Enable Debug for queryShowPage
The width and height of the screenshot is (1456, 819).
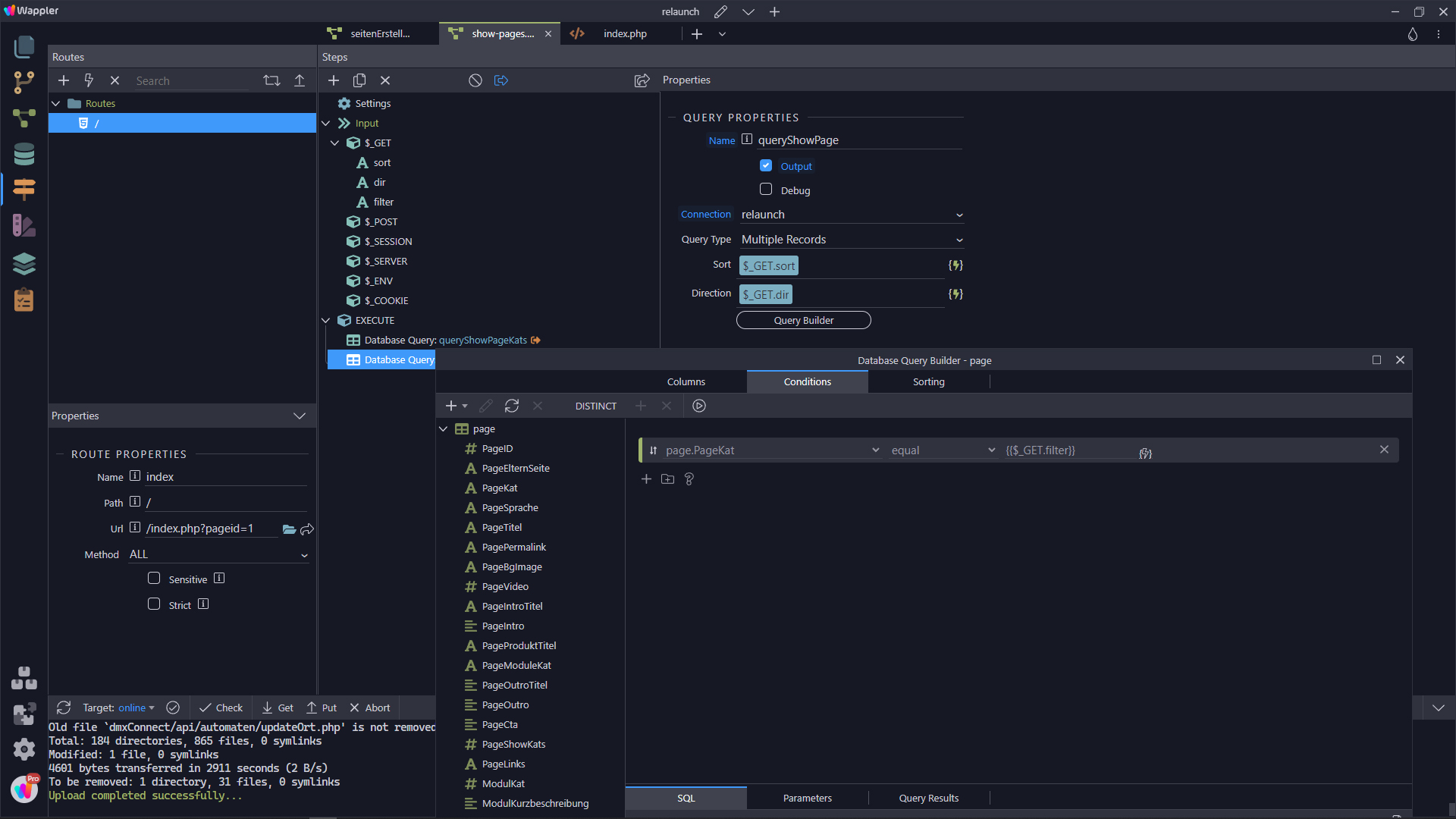[x=766, y=190]
